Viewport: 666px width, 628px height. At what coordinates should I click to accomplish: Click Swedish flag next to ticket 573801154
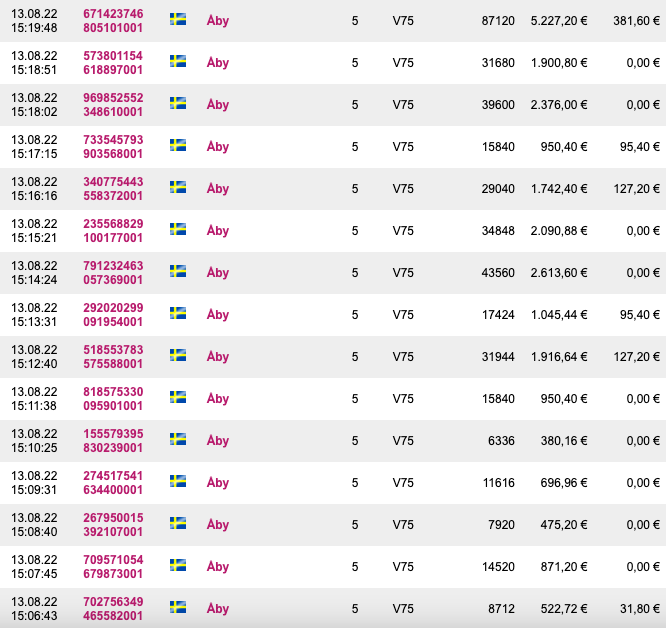[178, 61]
